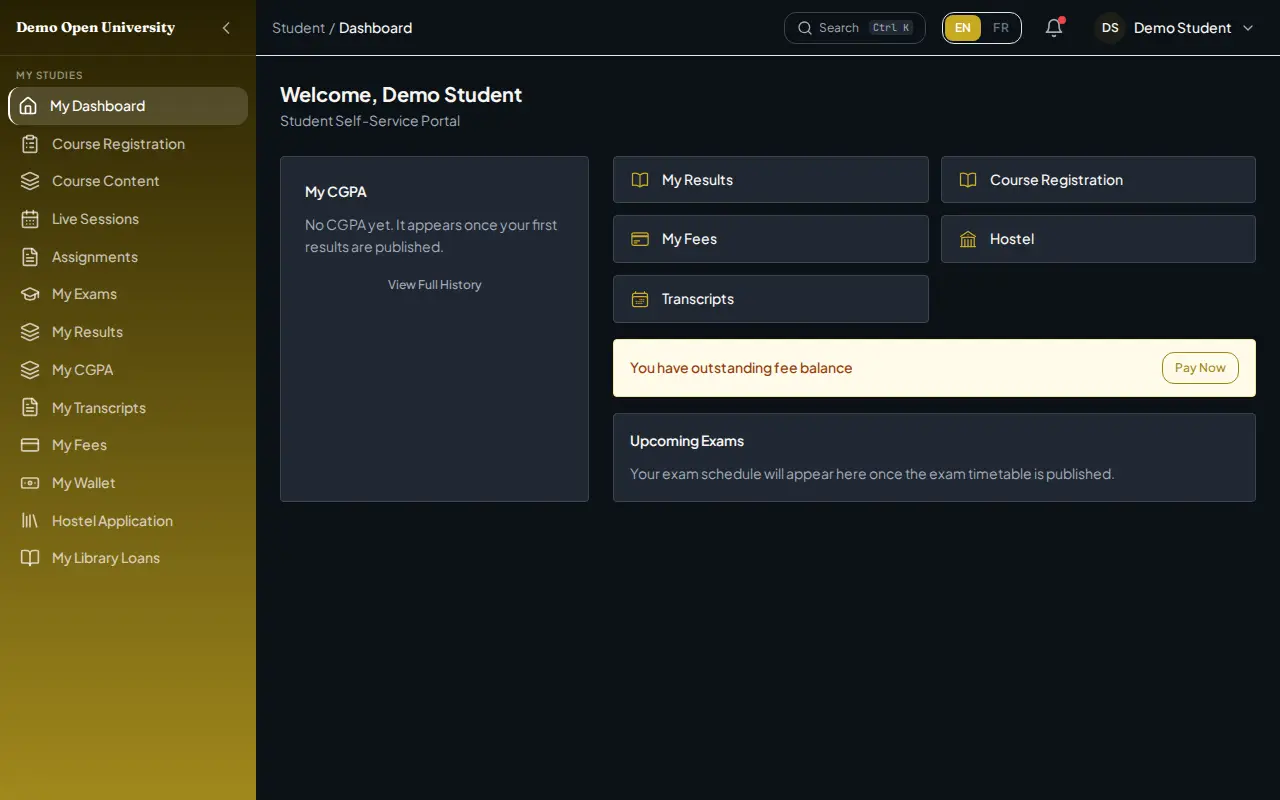The height and width of the screenshot is (800, 1280).
Task: Select the EN language option
Action: coord(963,28)
